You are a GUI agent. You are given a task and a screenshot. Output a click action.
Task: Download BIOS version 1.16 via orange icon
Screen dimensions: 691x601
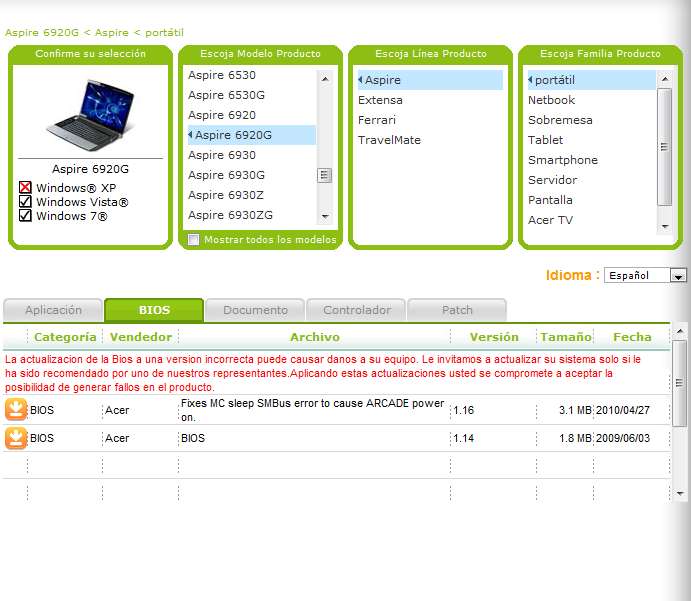click(16, 409)
